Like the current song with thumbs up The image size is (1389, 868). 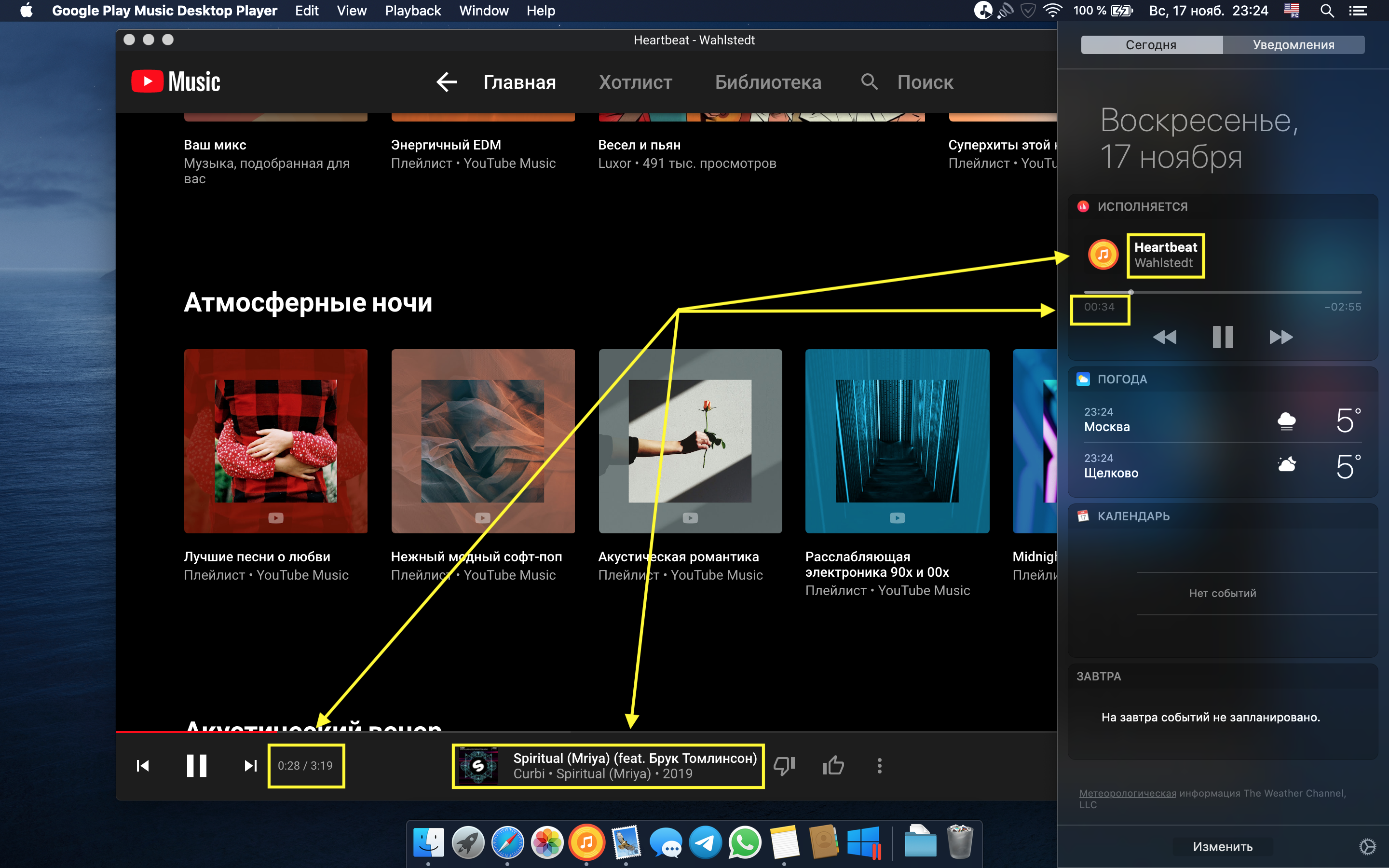833,765
